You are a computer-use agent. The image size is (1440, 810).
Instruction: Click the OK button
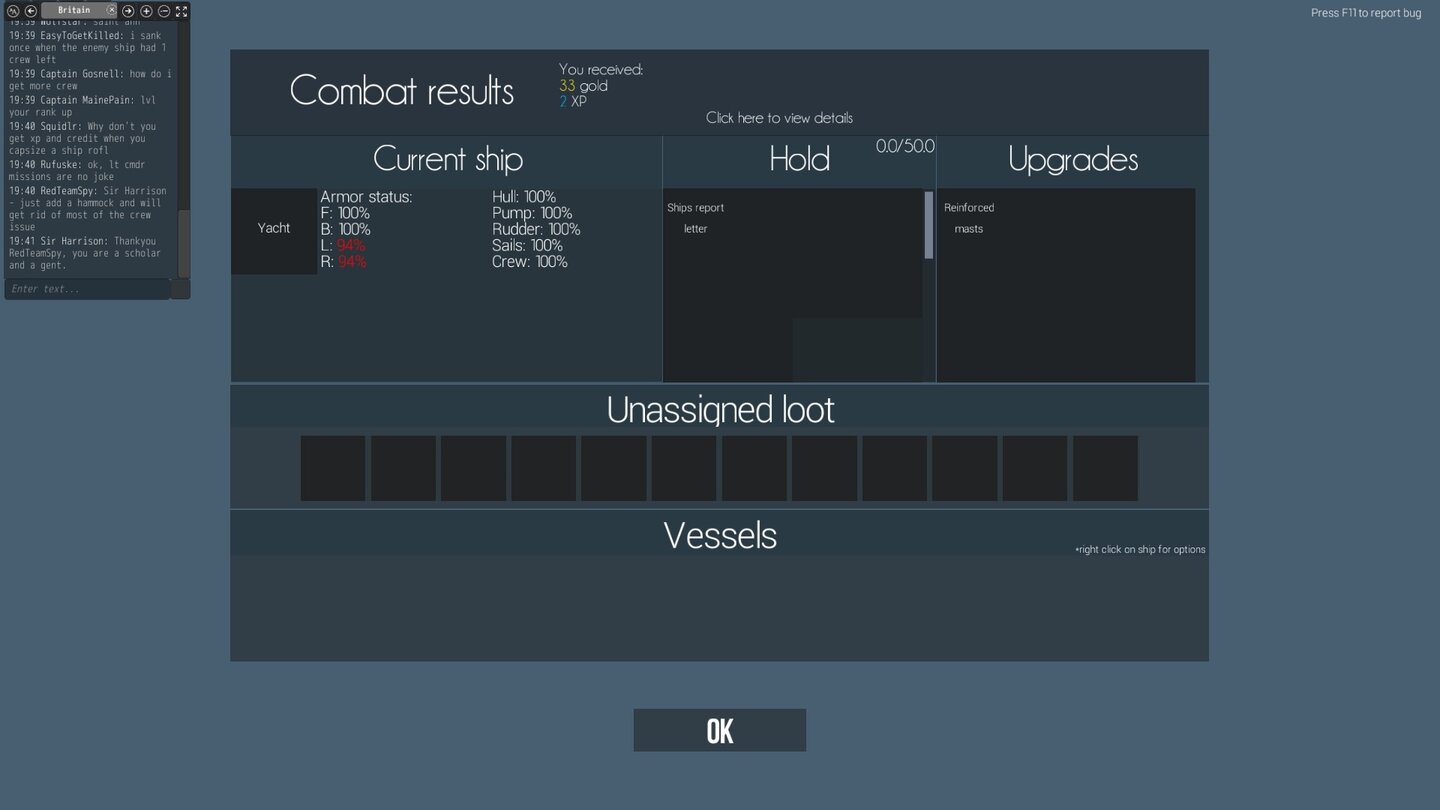720,731
